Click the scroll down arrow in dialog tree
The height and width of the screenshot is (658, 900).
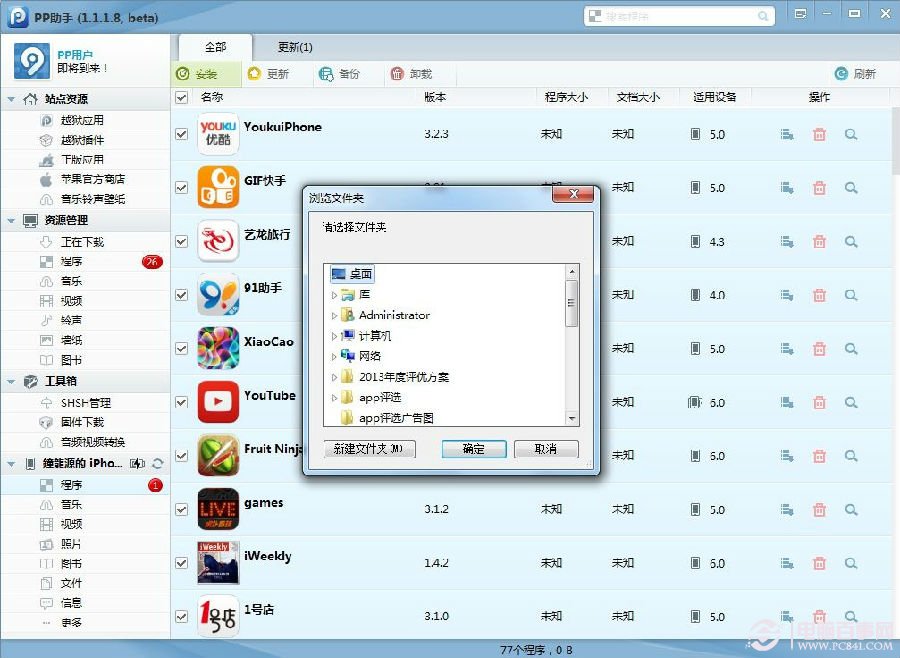tap(571, 419)
